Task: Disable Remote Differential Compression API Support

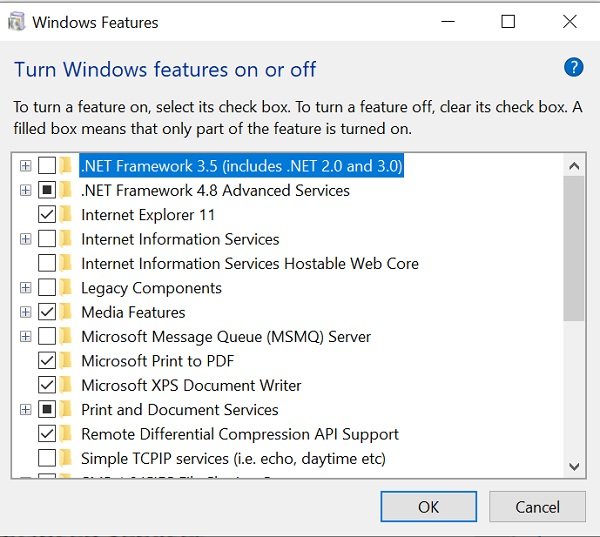Action: [x=46, y=434]
